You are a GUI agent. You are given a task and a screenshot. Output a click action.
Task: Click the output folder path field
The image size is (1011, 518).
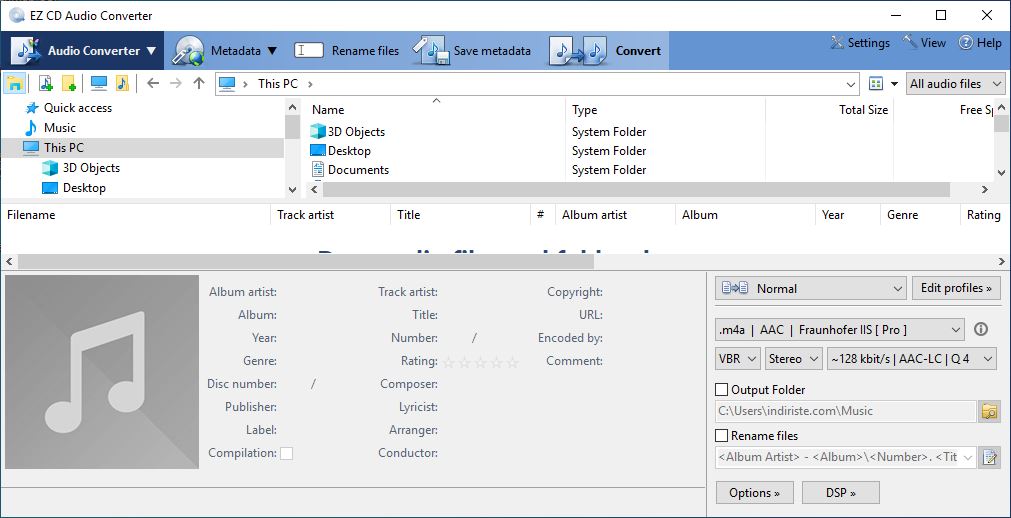pyautogui.click(x=845, y=411)
